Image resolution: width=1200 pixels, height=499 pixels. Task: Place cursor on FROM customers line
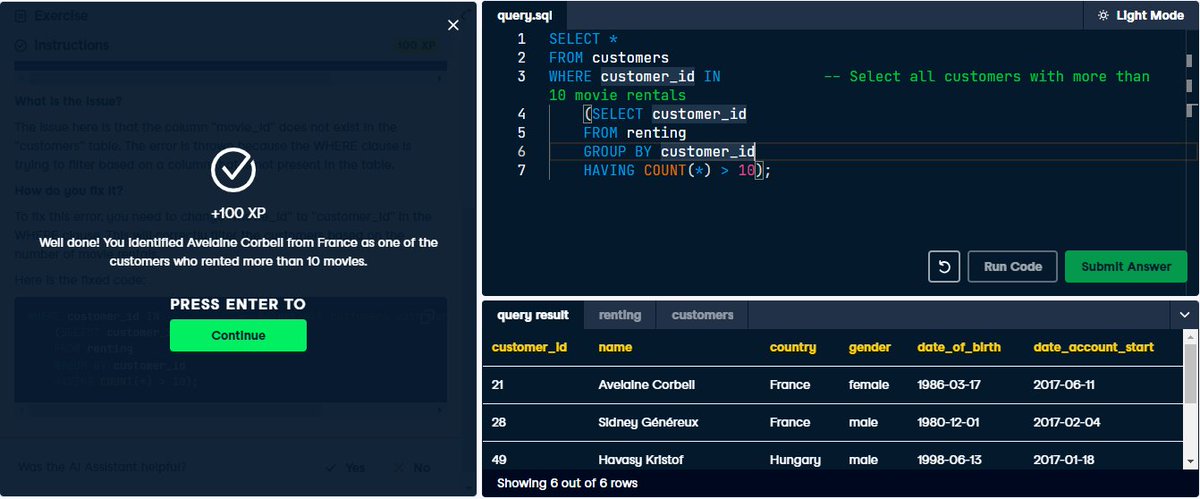[x=609, y=57]
